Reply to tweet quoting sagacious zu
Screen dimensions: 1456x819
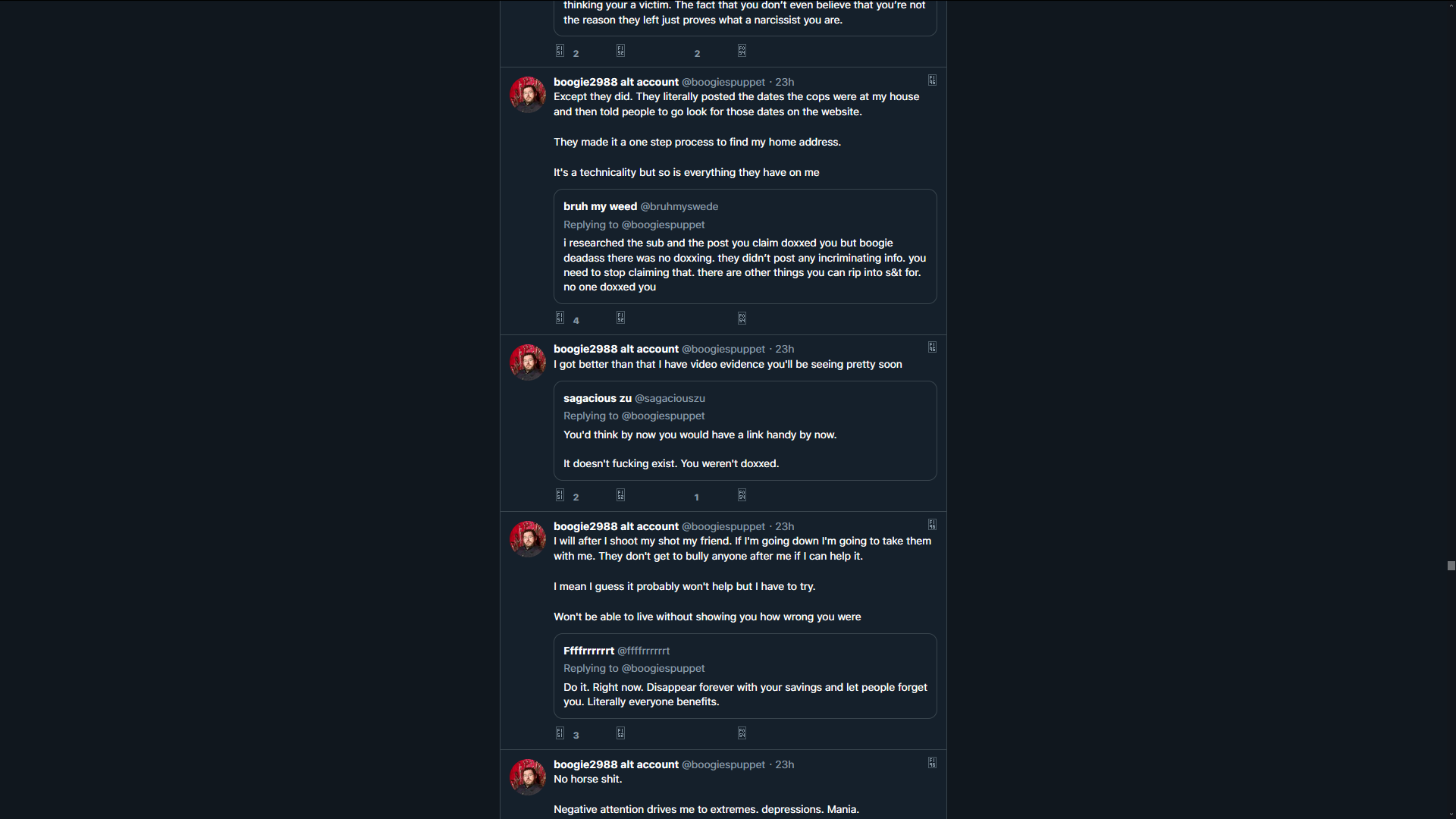pos(560,495)
